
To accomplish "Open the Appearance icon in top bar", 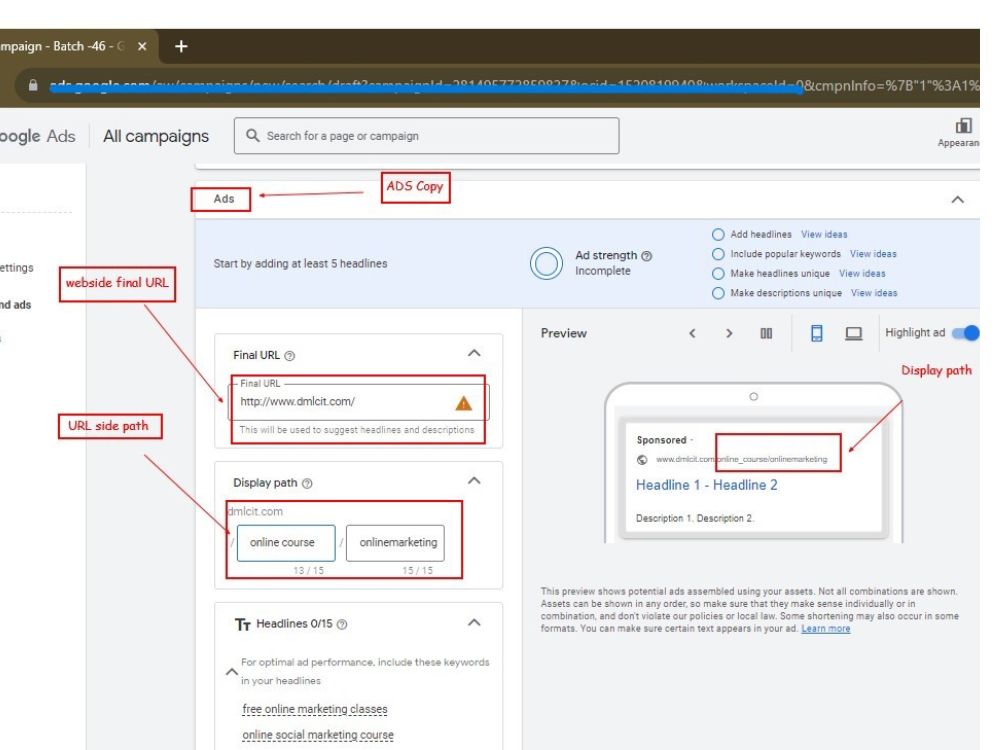I will (x=963, y=126).
